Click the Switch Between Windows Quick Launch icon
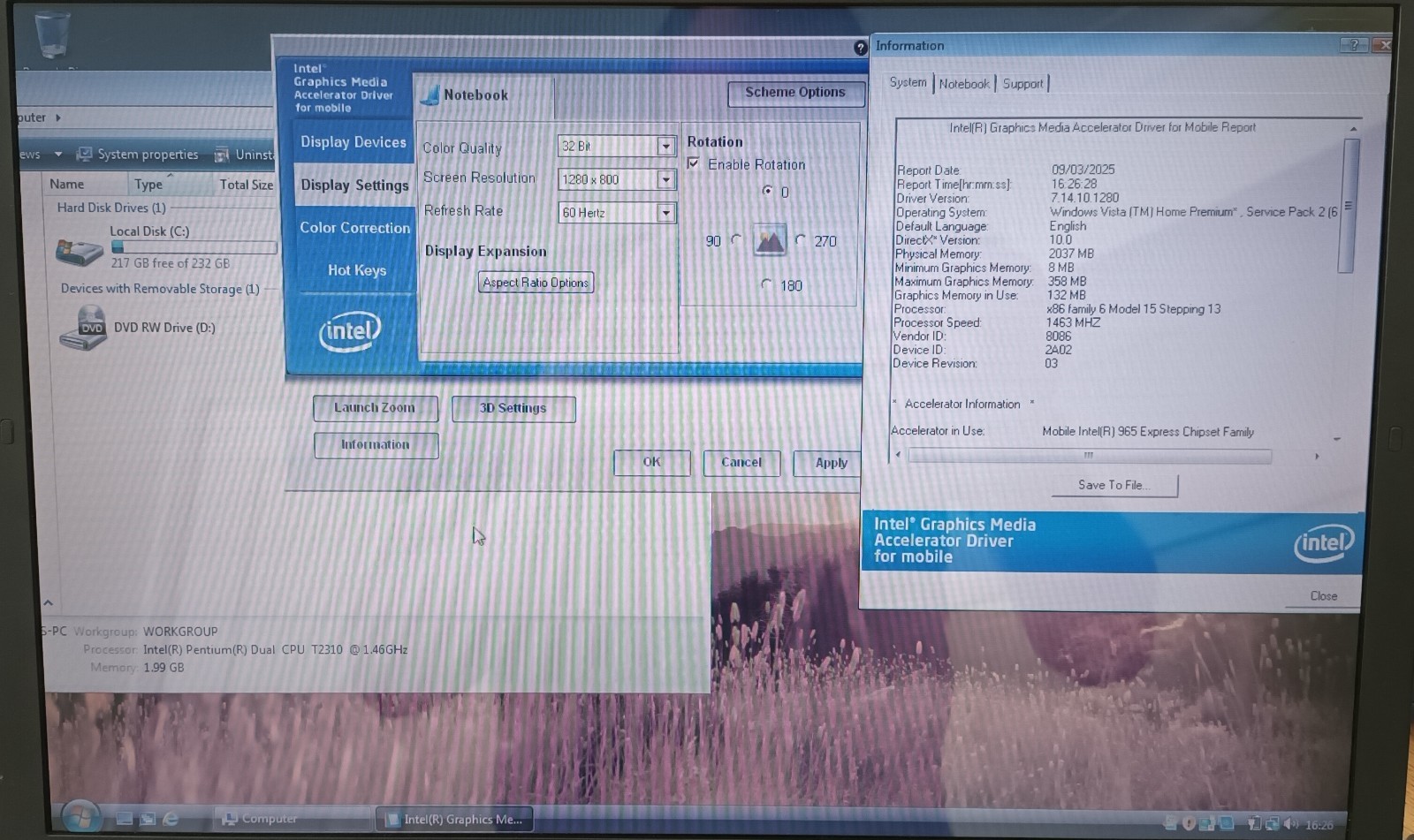Viewport: 1414px width, 840px height. [148, 819]
